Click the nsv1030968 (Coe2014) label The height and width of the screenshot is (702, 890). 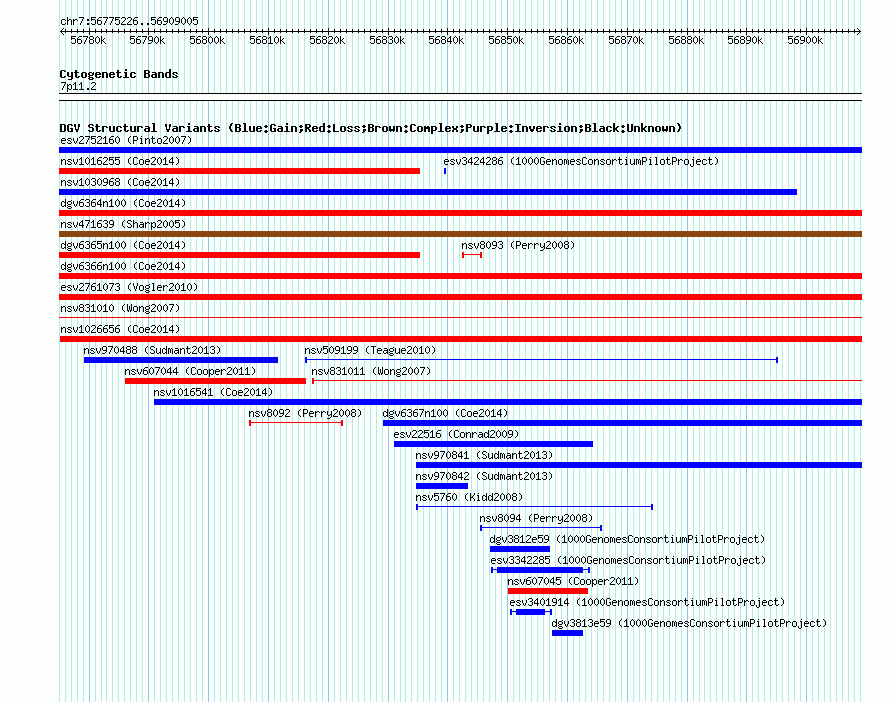coord(120,182)
